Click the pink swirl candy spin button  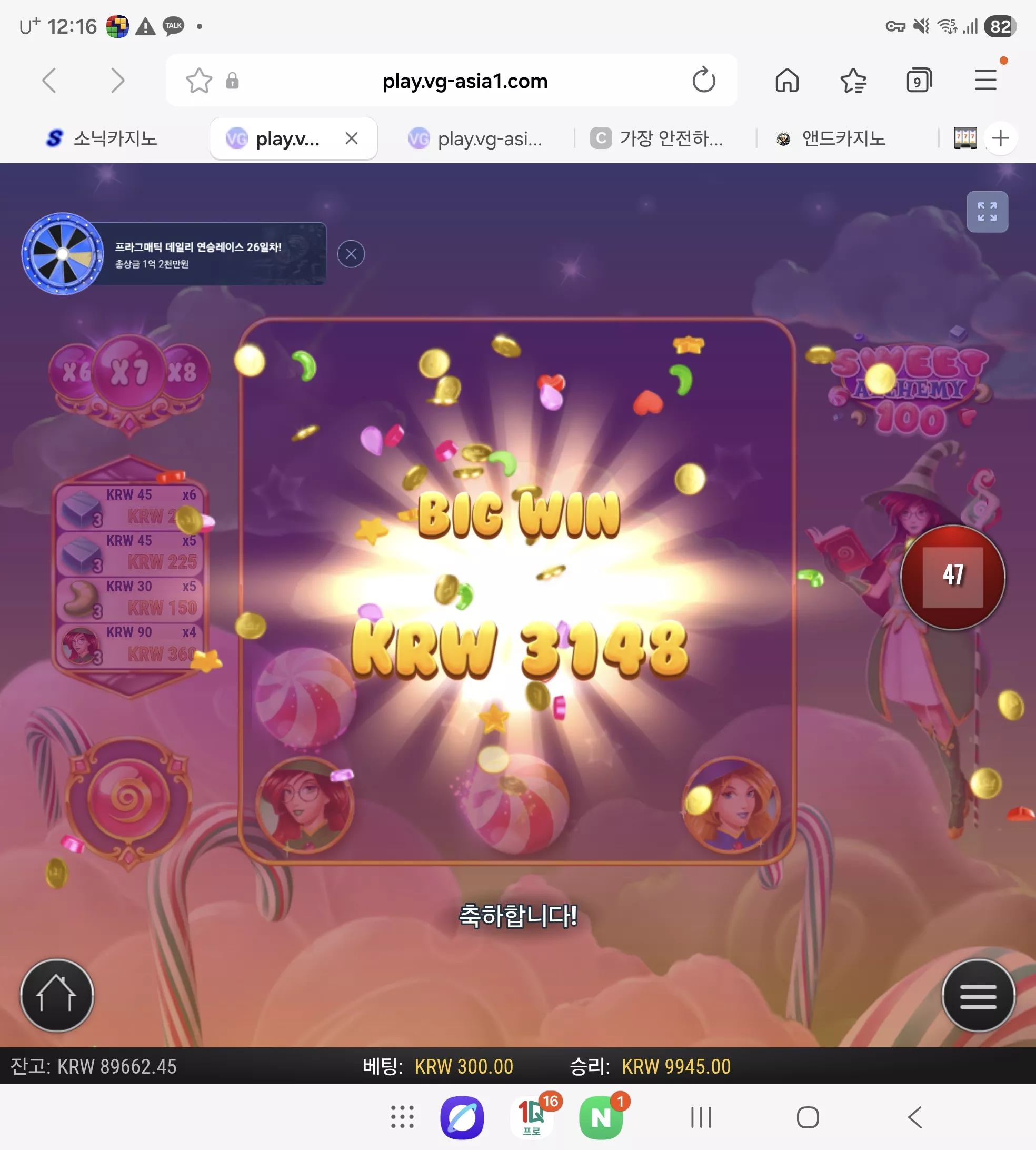128,798
